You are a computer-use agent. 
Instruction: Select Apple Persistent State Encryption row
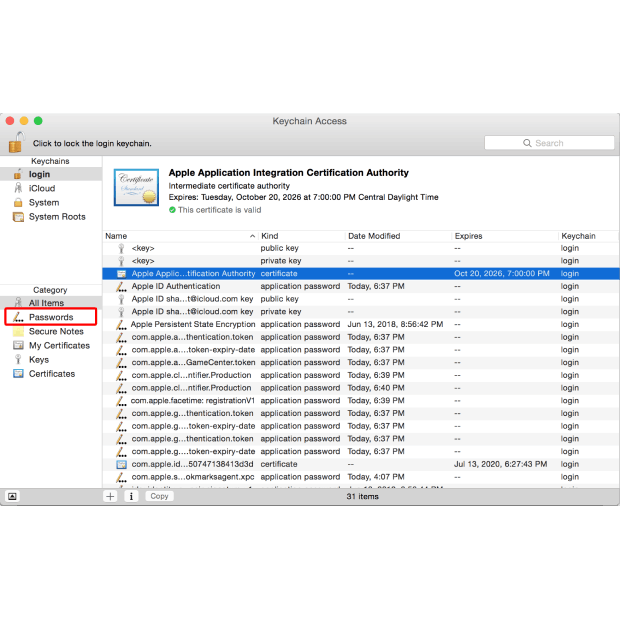pyautogui.click(x=361, y=325)
